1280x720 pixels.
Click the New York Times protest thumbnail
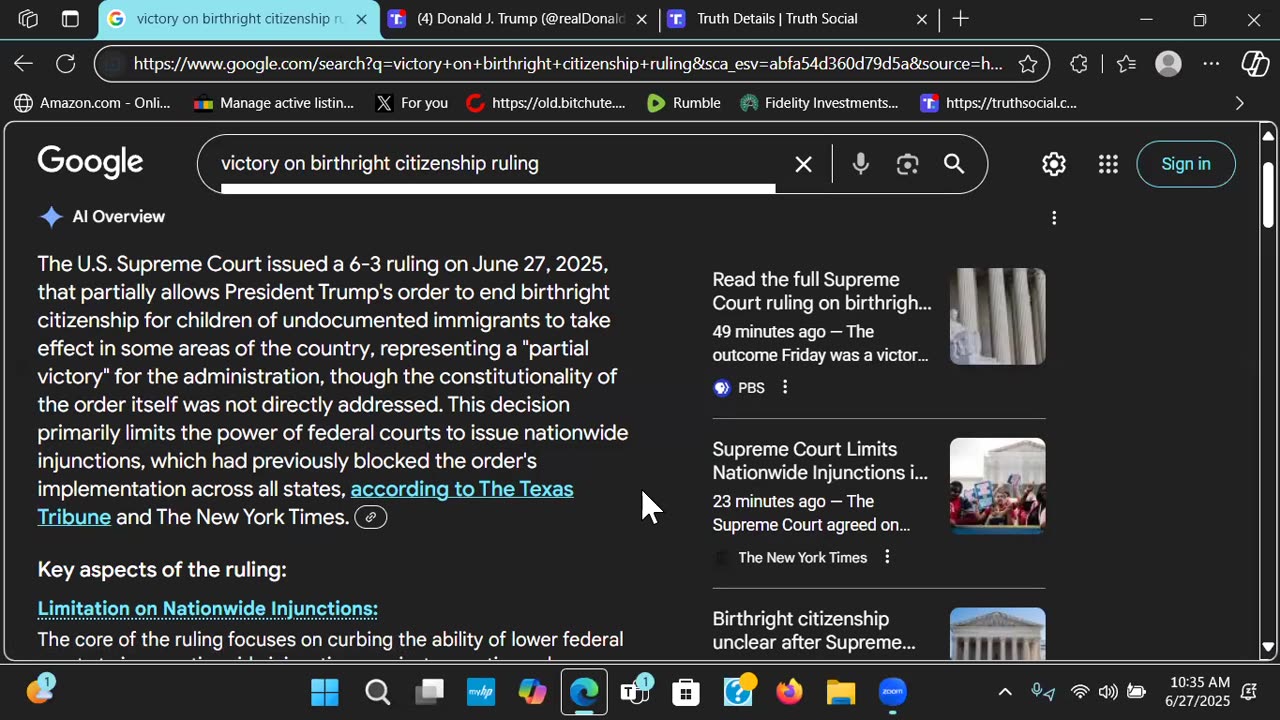997,486
